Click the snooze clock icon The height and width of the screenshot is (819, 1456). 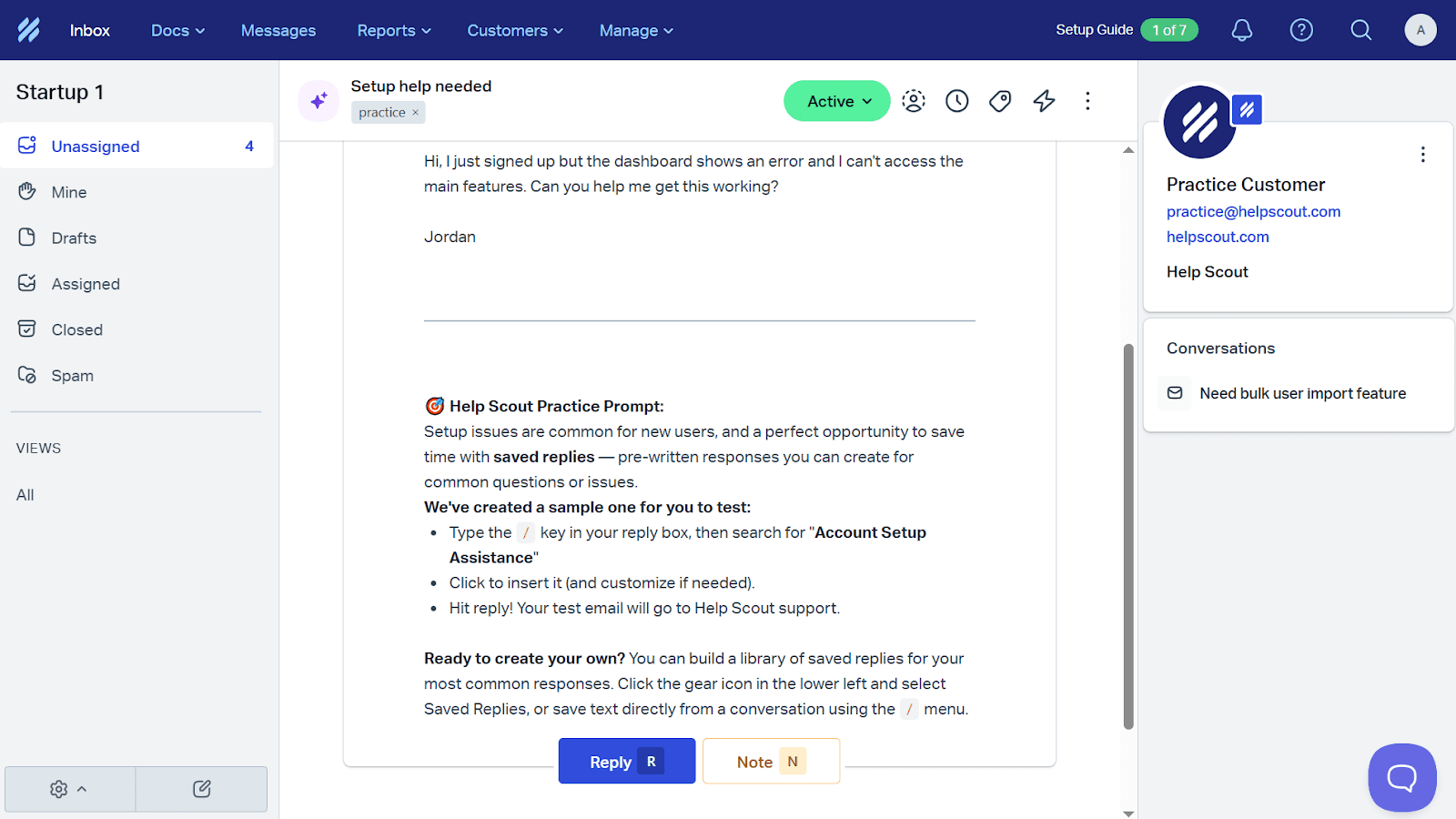pyautogui.click(x=956, y=101)
